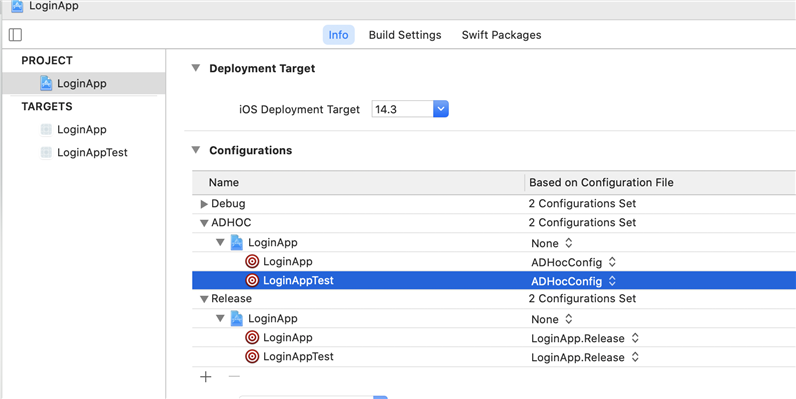Select the LoginAppTest target icon in the TARGETS list

46,152
